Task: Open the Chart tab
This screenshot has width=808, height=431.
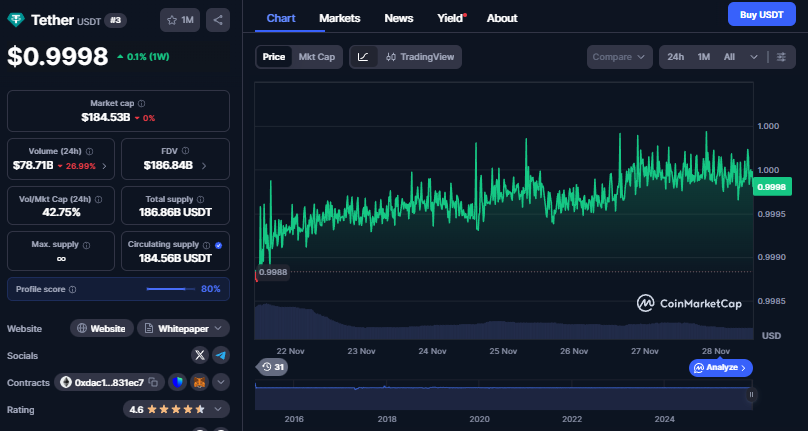Action: (x=281, y=18)
